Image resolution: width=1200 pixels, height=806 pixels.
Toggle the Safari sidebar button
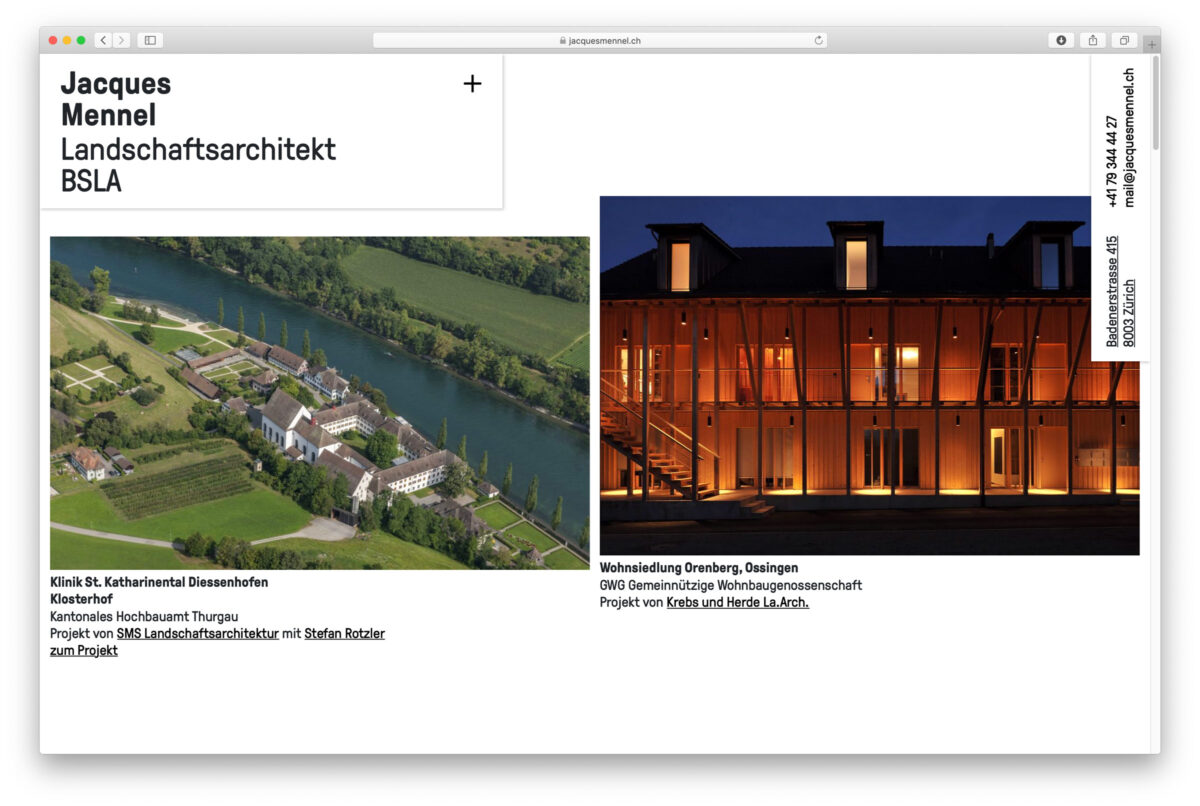click(x=150, y=40)
